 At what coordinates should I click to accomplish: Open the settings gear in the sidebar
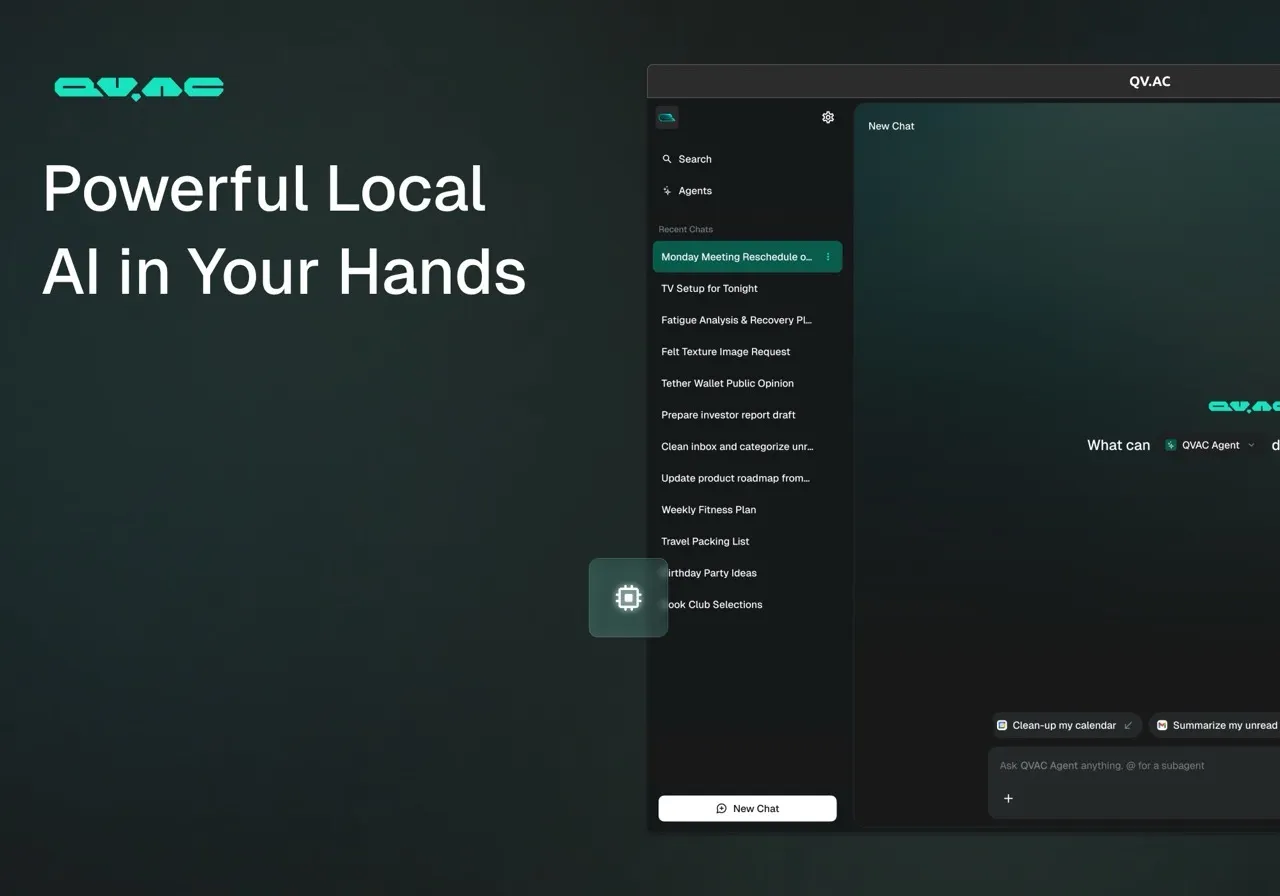pos(828,117)
